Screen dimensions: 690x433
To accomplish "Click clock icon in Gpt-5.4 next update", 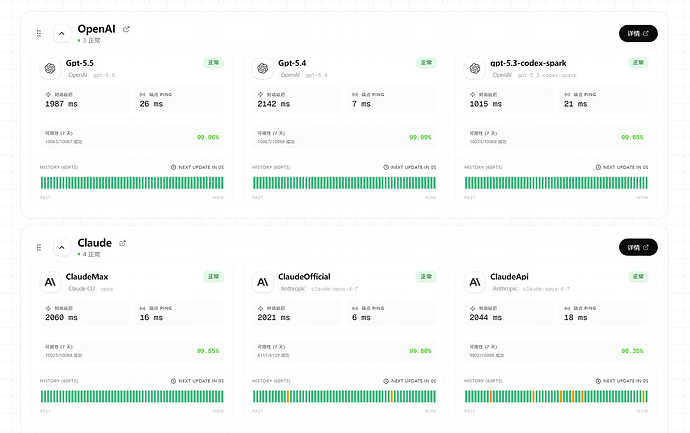I will click(x=386, y=167).
